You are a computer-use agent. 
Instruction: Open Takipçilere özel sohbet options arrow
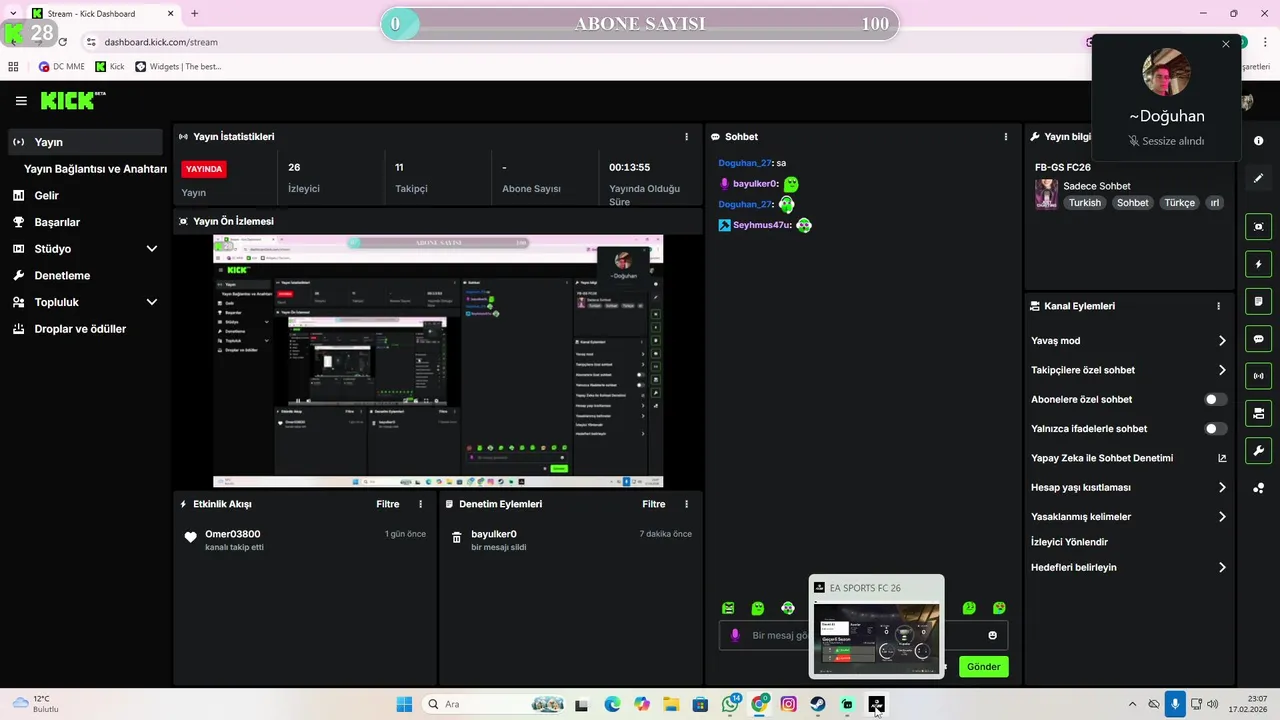point(1222,370)
